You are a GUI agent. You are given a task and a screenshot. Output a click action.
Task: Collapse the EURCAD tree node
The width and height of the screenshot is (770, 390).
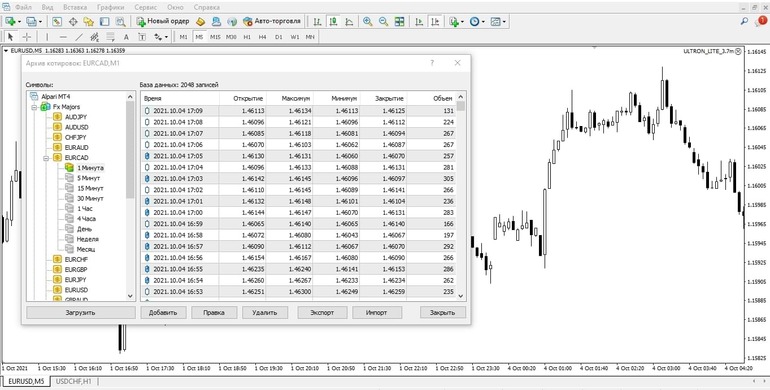click(x=47, y=158)
